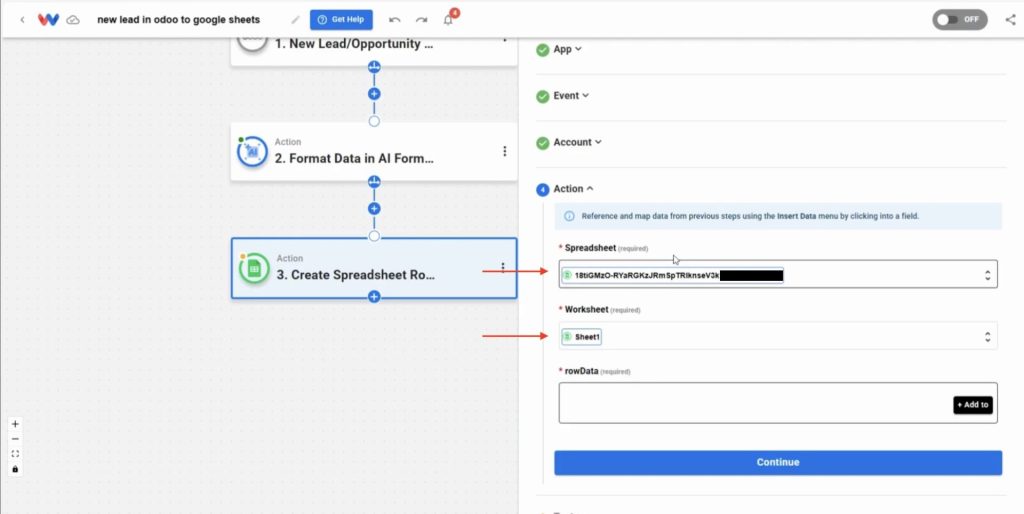1024x514 pixels.
Task: Zoom in on the canvas
Action: 16,424
